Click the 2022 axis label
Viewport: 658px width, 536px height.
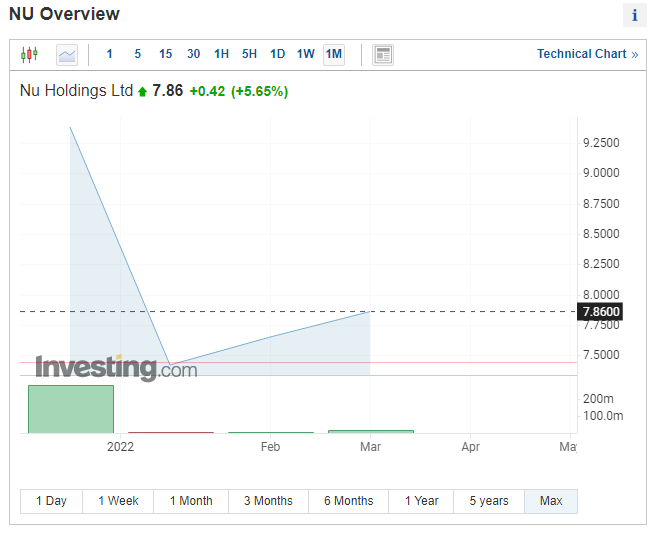click(120, 447)
